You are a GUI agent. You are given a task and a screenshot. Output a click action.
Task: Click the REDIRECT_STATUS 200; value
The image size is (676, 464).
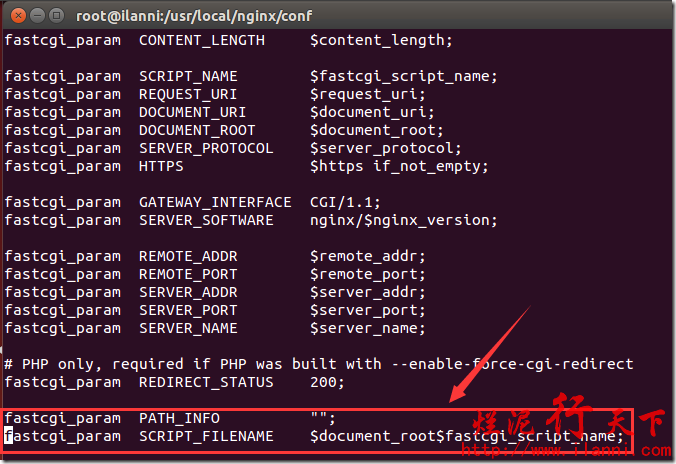[327, 382]
